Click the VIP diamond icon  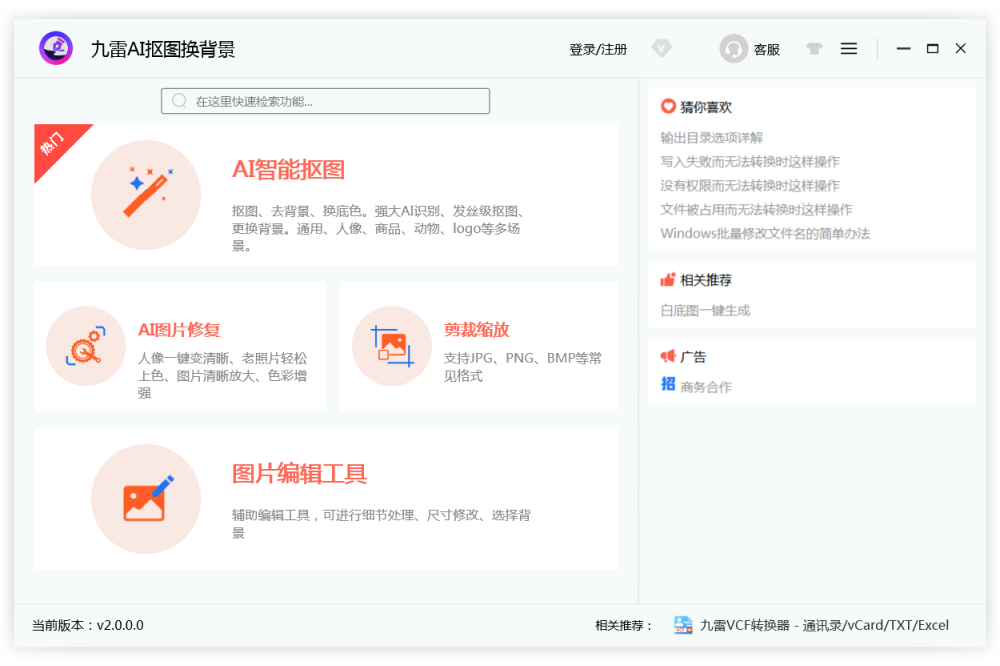pyautogui.click(x=661, y=48)
